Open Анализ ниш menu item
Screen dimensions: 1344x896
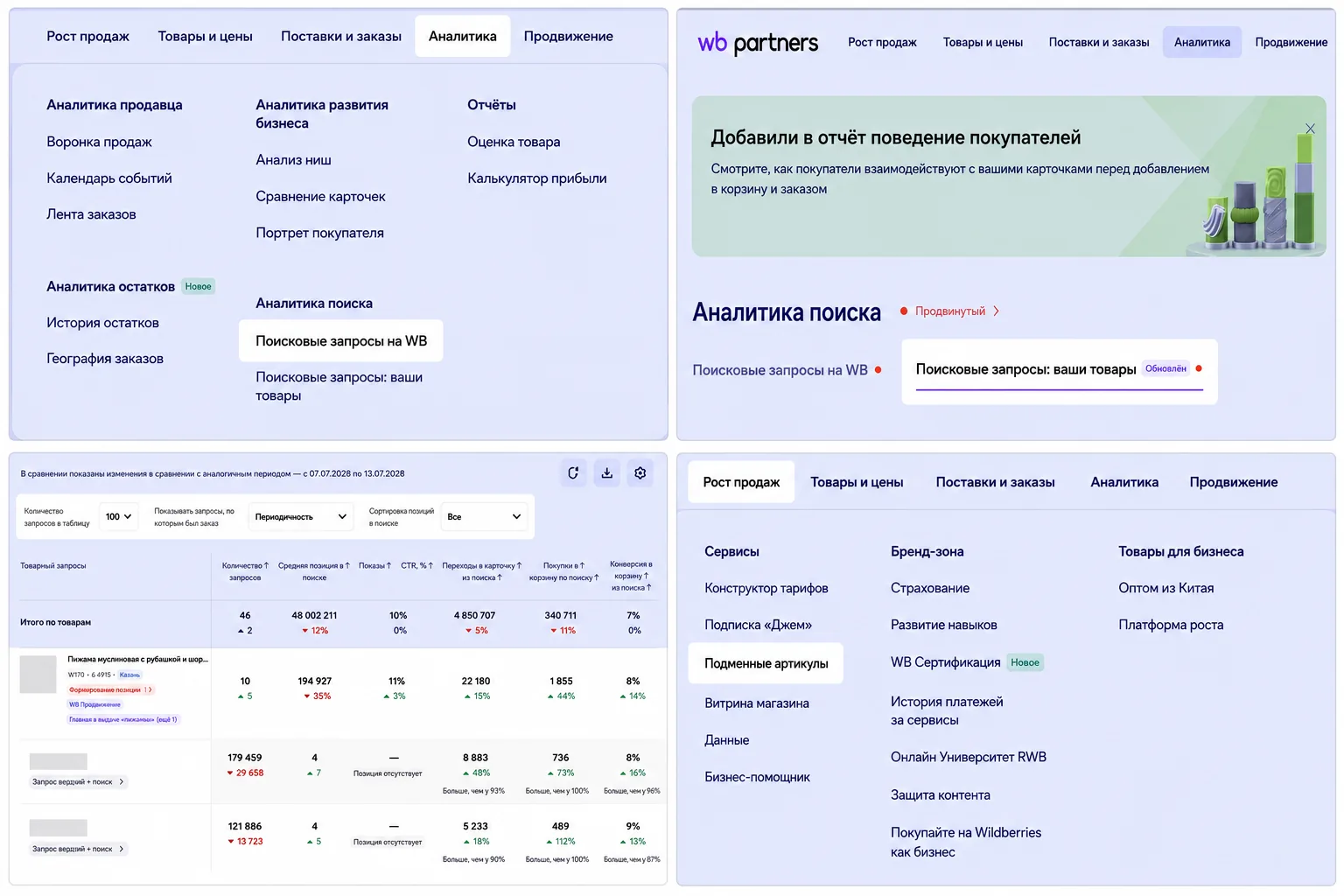pos(293,160)
